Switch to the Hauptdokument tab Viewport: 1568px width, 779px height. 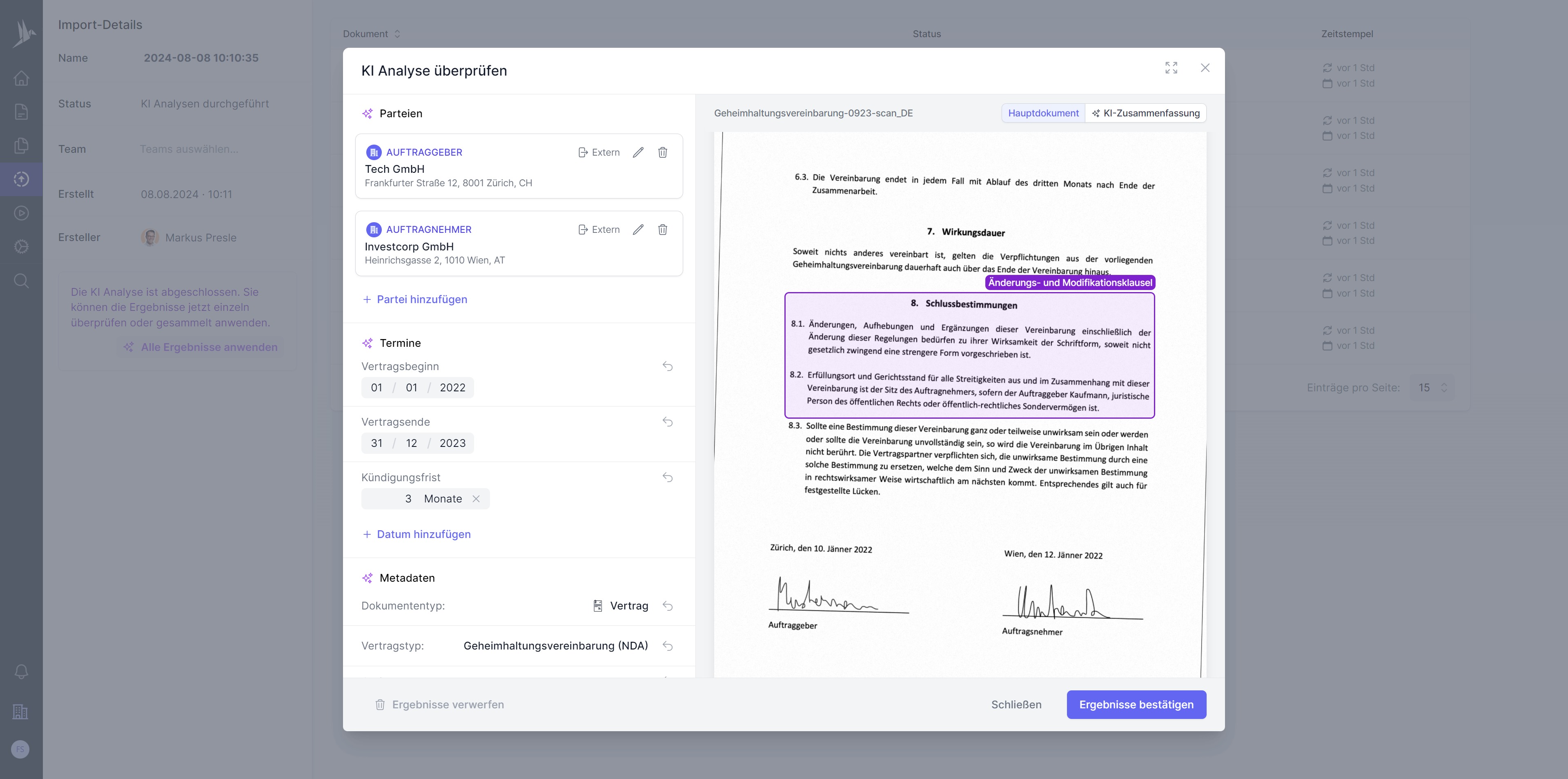(1043, 113)
